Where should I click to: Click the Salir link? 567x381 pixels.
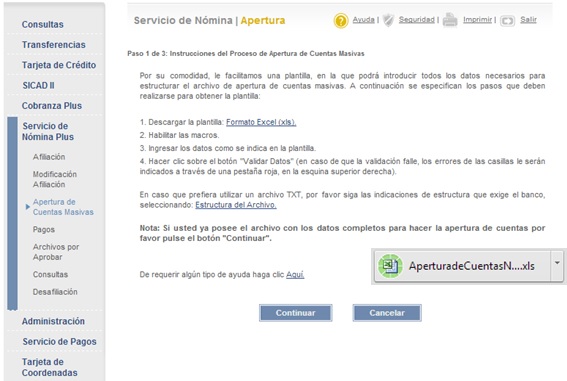pos(528,20)
